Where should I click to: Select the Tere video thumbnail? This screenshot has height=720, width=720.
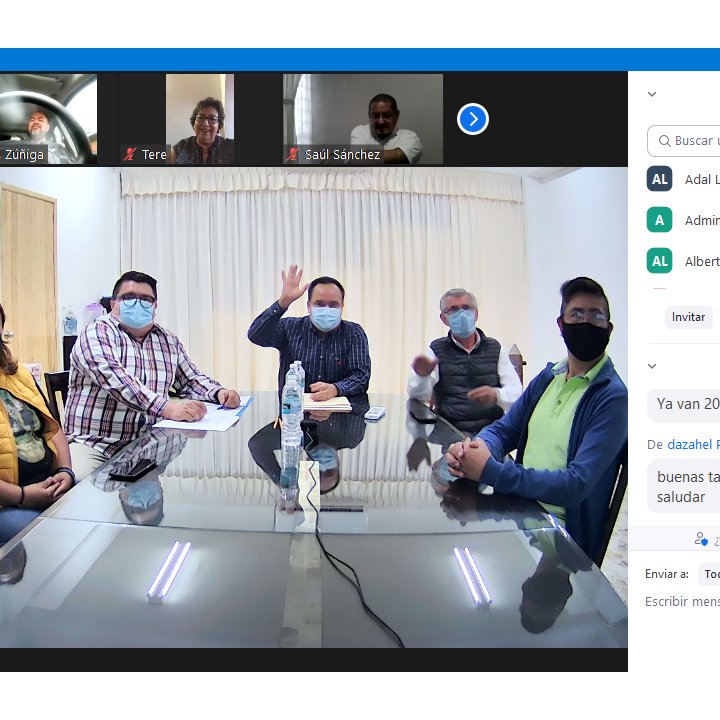[199, 118]
